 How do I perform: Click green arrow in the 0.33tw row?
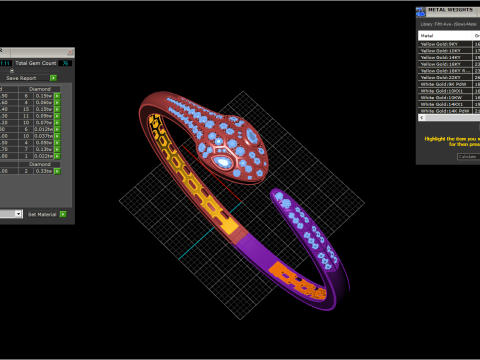click(57, 171)
